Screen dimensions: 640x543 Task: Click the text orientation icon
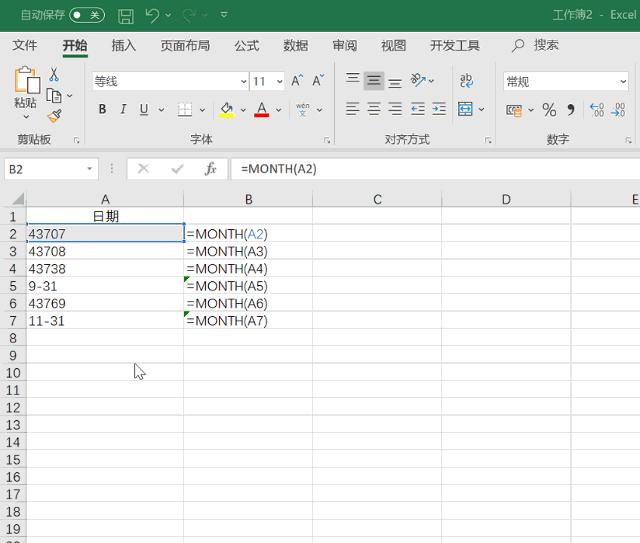418,80
